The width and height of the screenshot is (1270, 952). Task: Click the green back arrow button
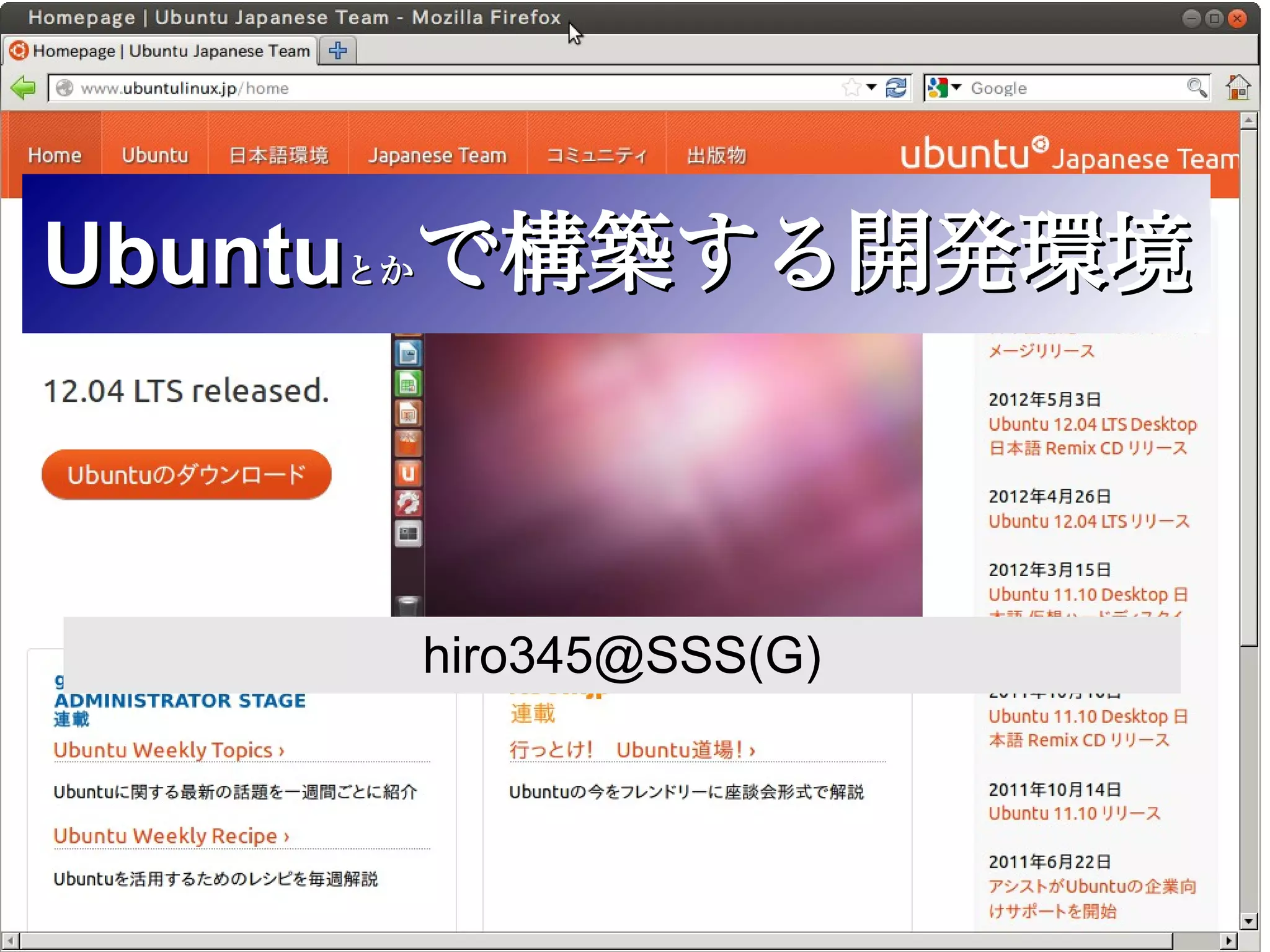coord(24,88)
